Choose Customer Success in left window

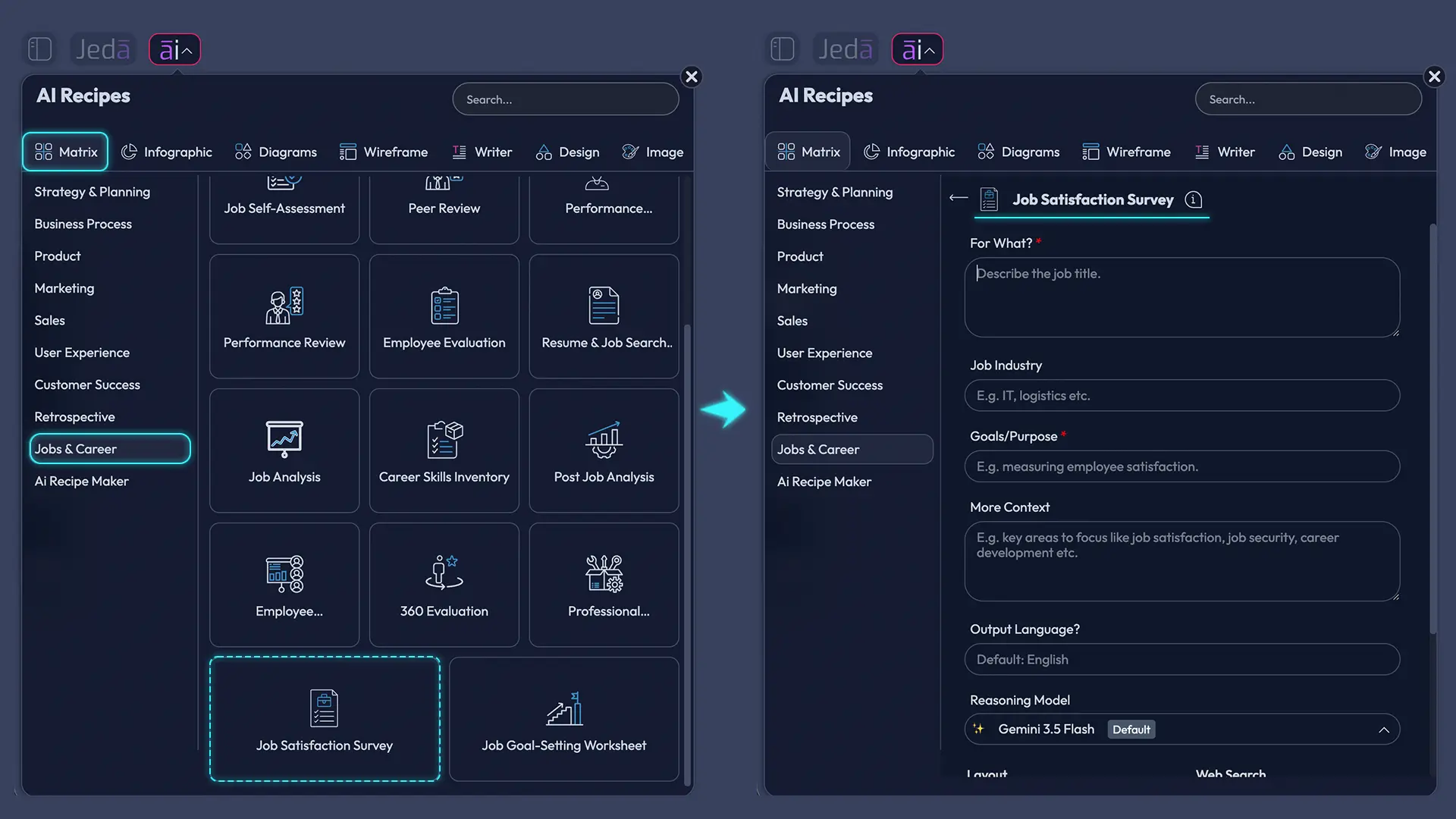pyautogui.click(x=87, y=385)
